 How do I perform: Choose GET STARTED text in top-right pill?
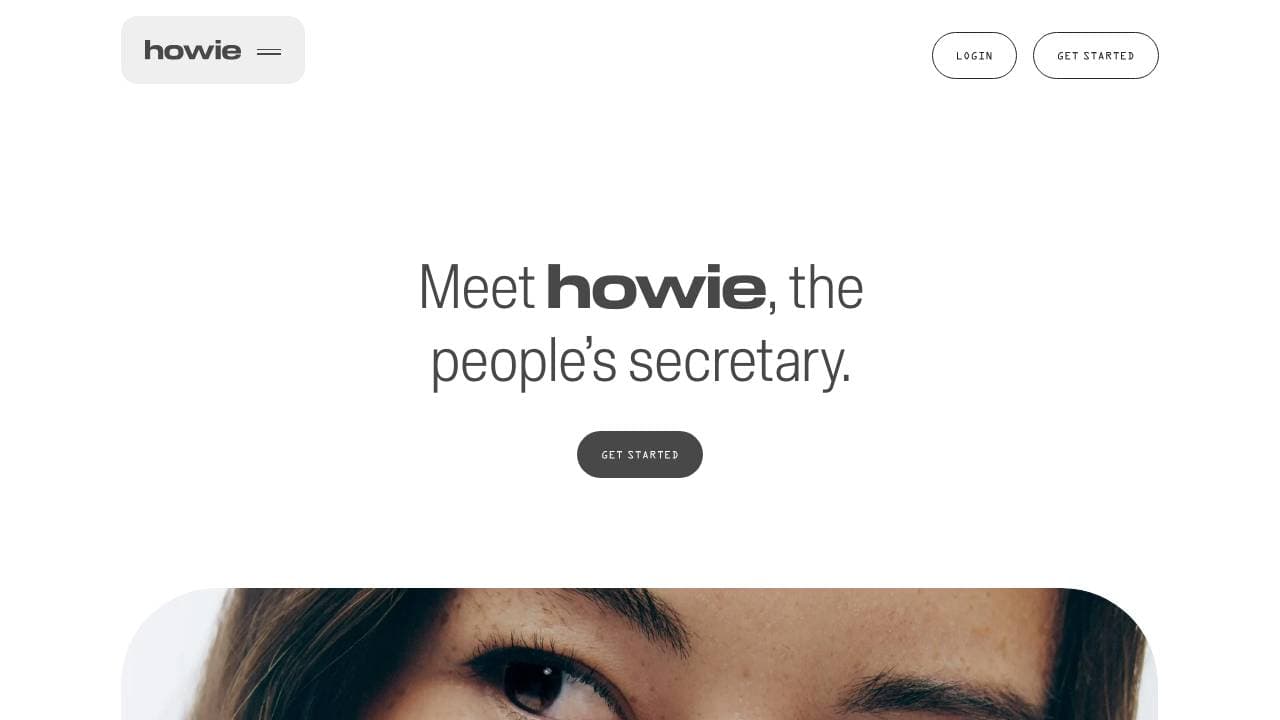click(1096, 56)
